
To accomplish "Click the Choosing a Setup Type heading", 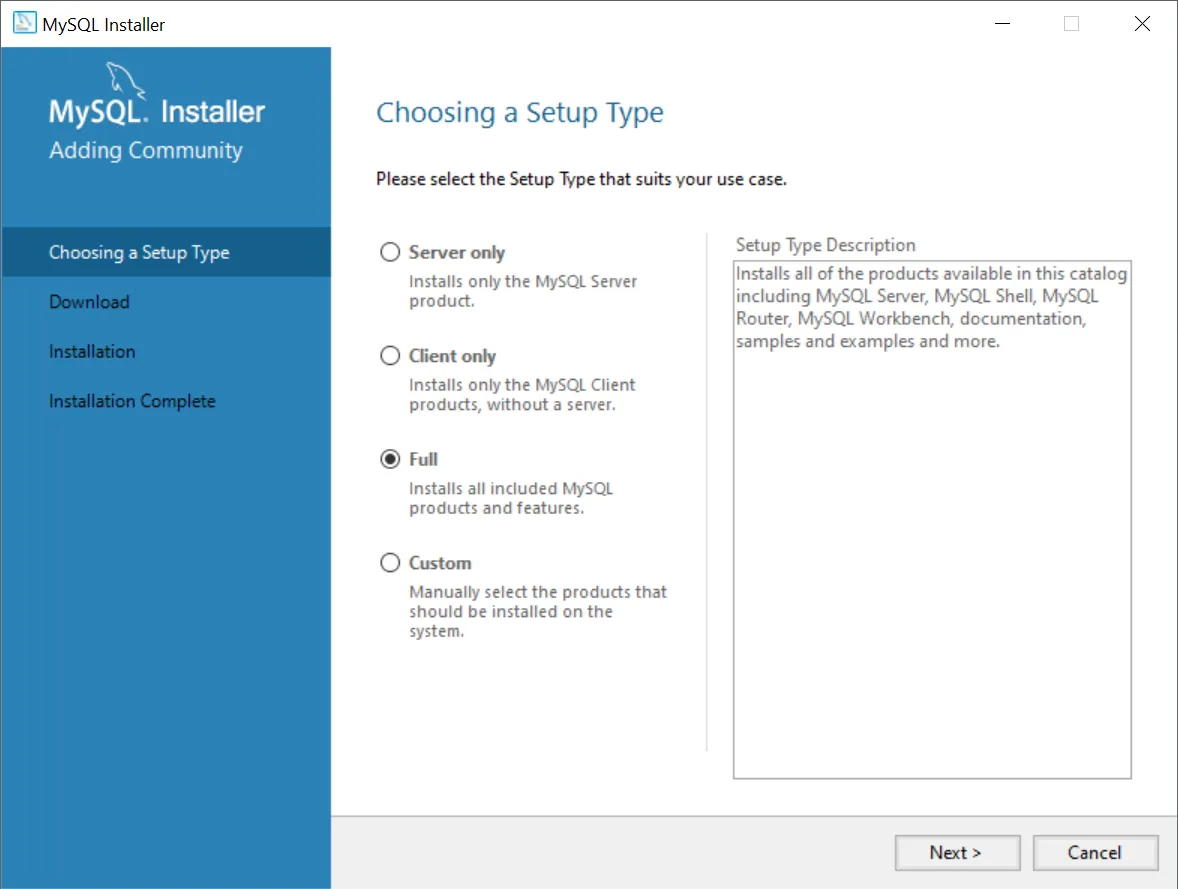I will click(x=520, y=112).
